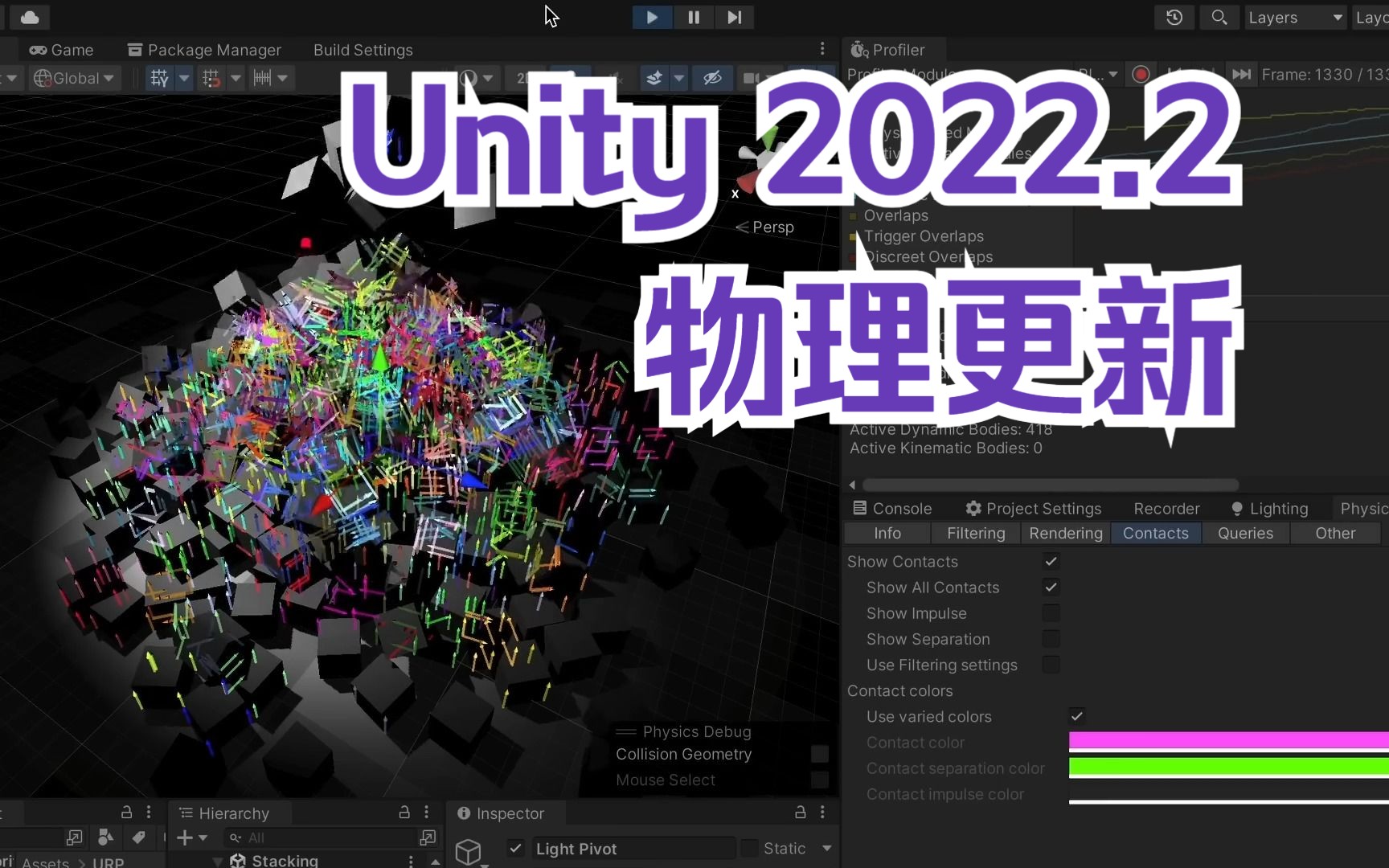The image size is (1389, 868).
Task: Open the Lighting tab
Action: 1269,509
